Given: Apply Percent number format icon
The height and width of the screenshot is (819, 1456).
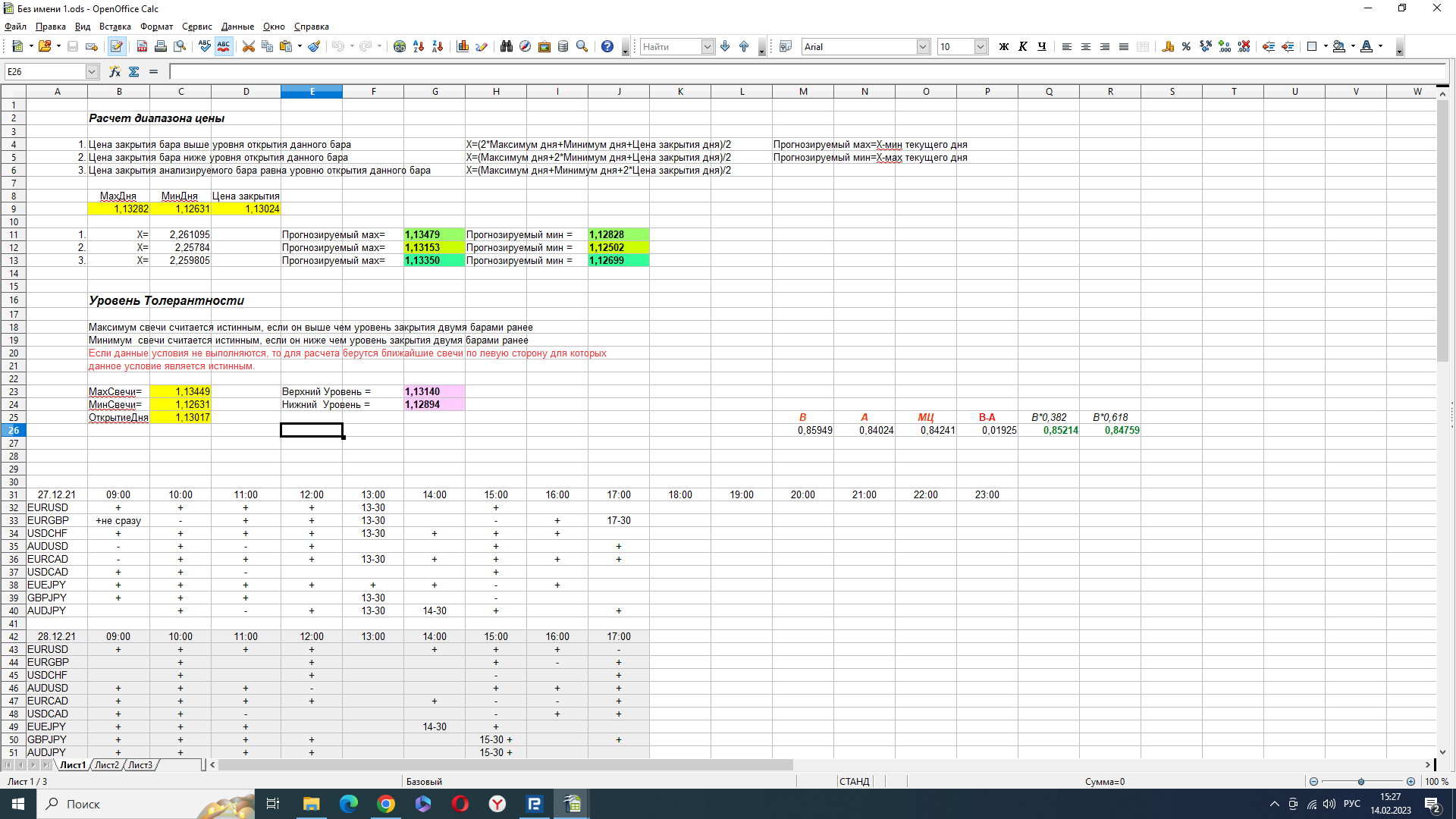Looking at the screenshot, I should pos(1187,47).
